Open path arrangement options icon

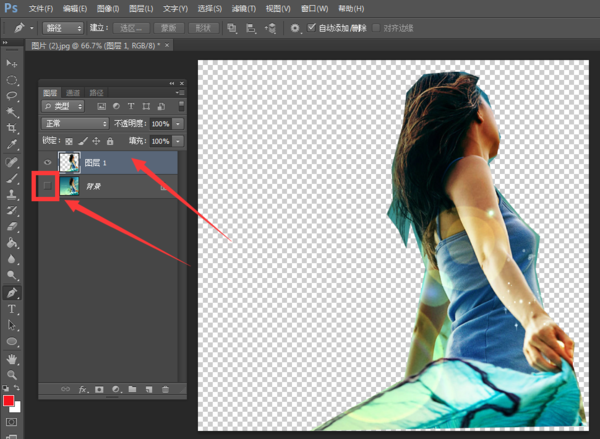[270, 28]
